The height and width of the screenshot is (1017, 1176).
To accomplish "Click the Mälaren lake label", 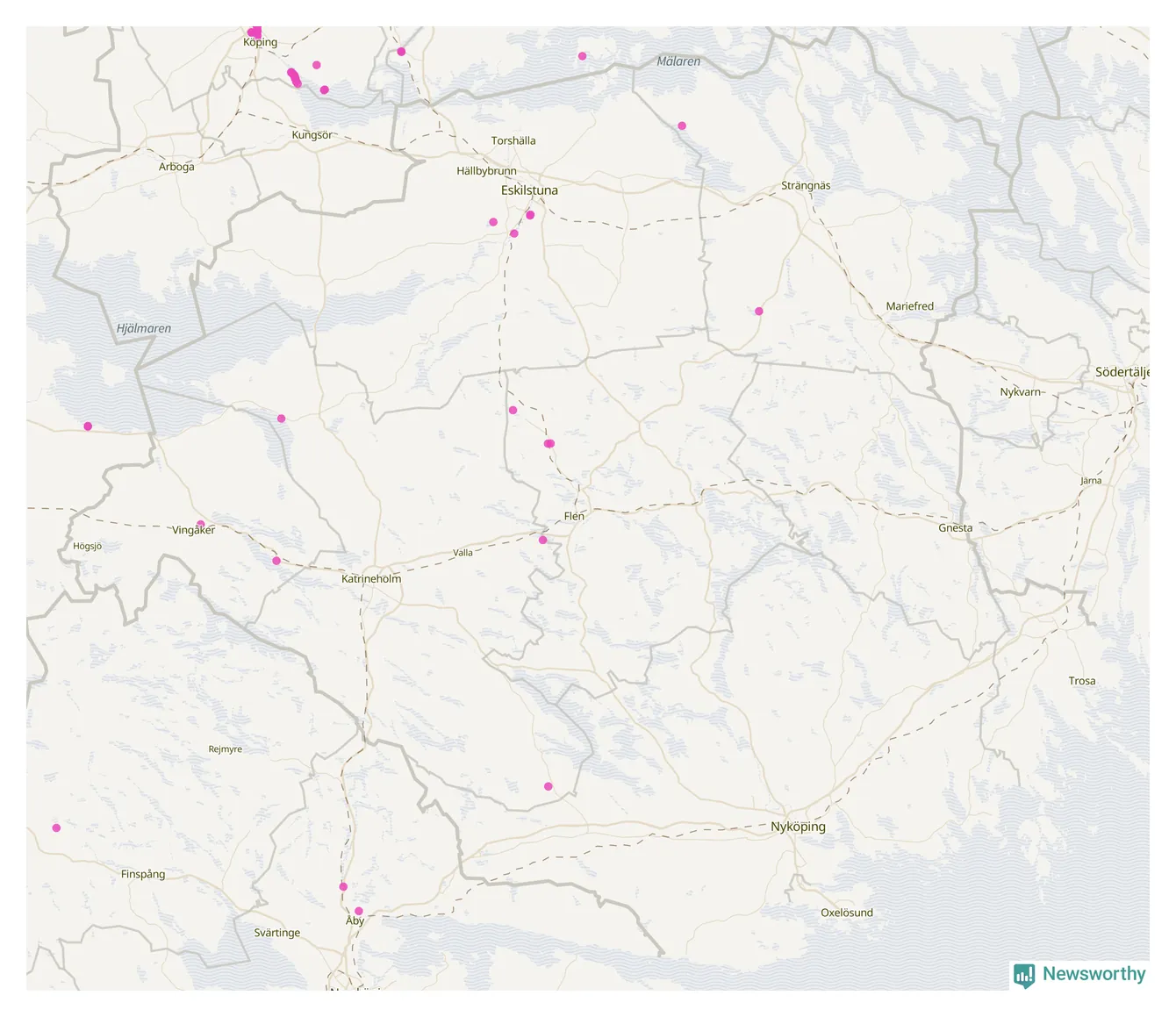I will [679, 61].
